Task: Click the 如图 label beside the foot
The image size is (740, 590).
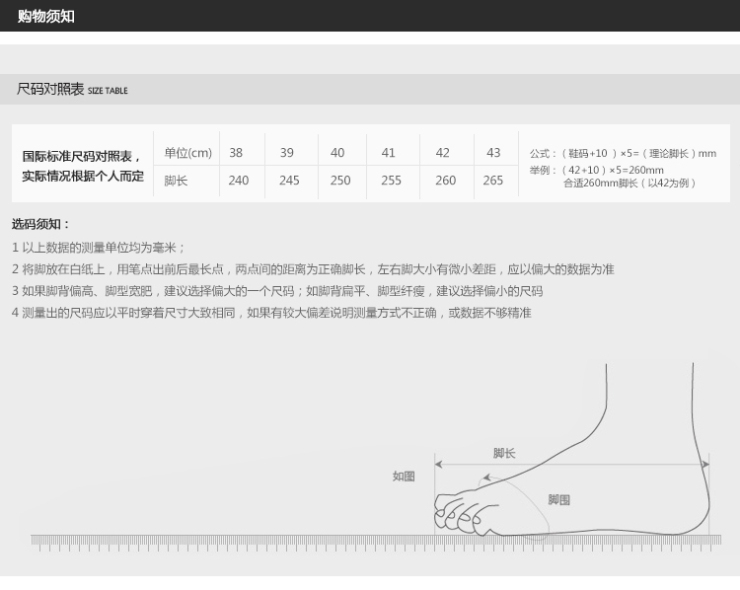Action: point(404,476)
